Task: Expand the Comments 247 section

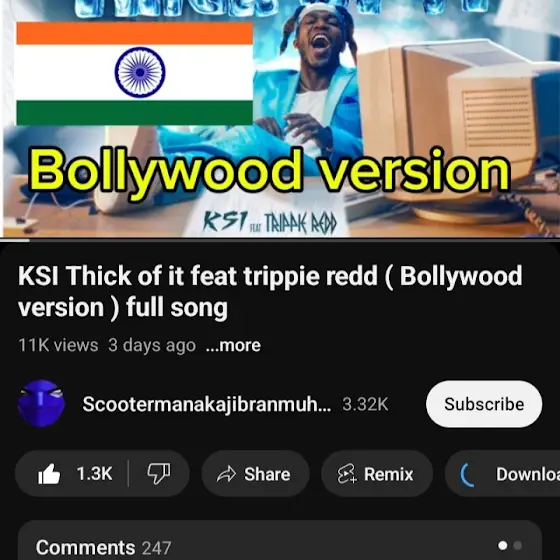Action: pos(280,540)
